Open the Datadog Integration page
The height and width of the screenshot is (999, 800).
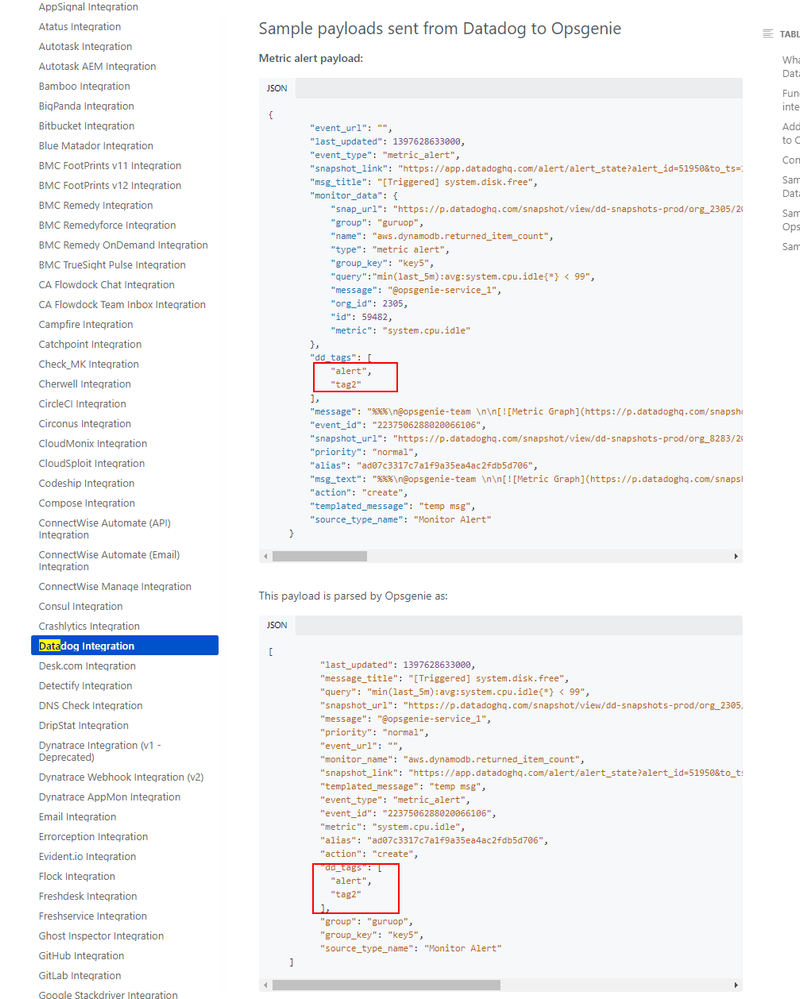tap(87, 645)
